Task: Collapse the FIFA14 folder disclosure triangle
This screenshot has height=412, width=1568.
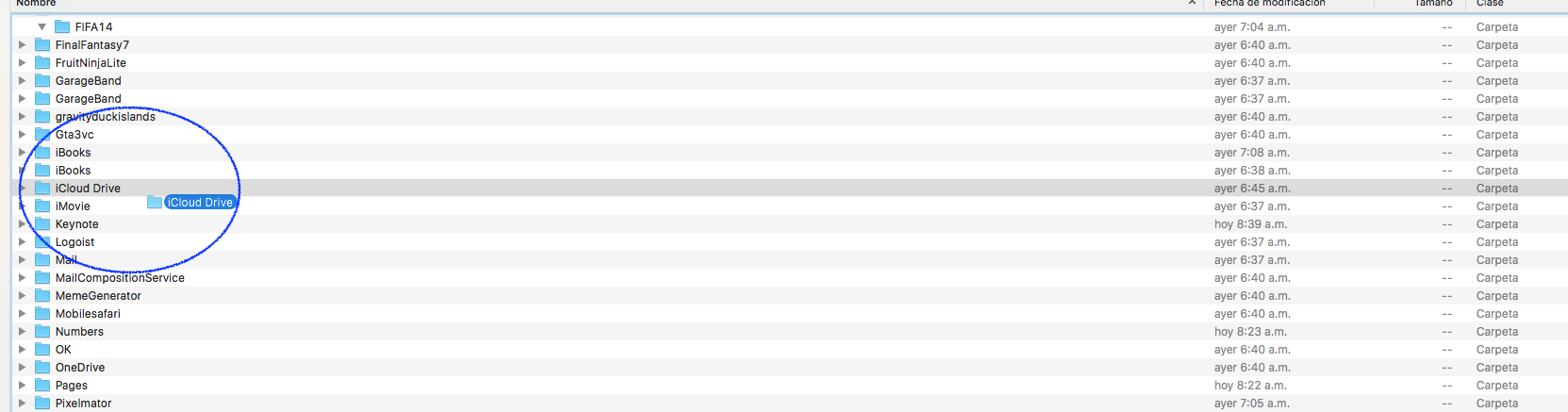Action: [x=41, y=27]
